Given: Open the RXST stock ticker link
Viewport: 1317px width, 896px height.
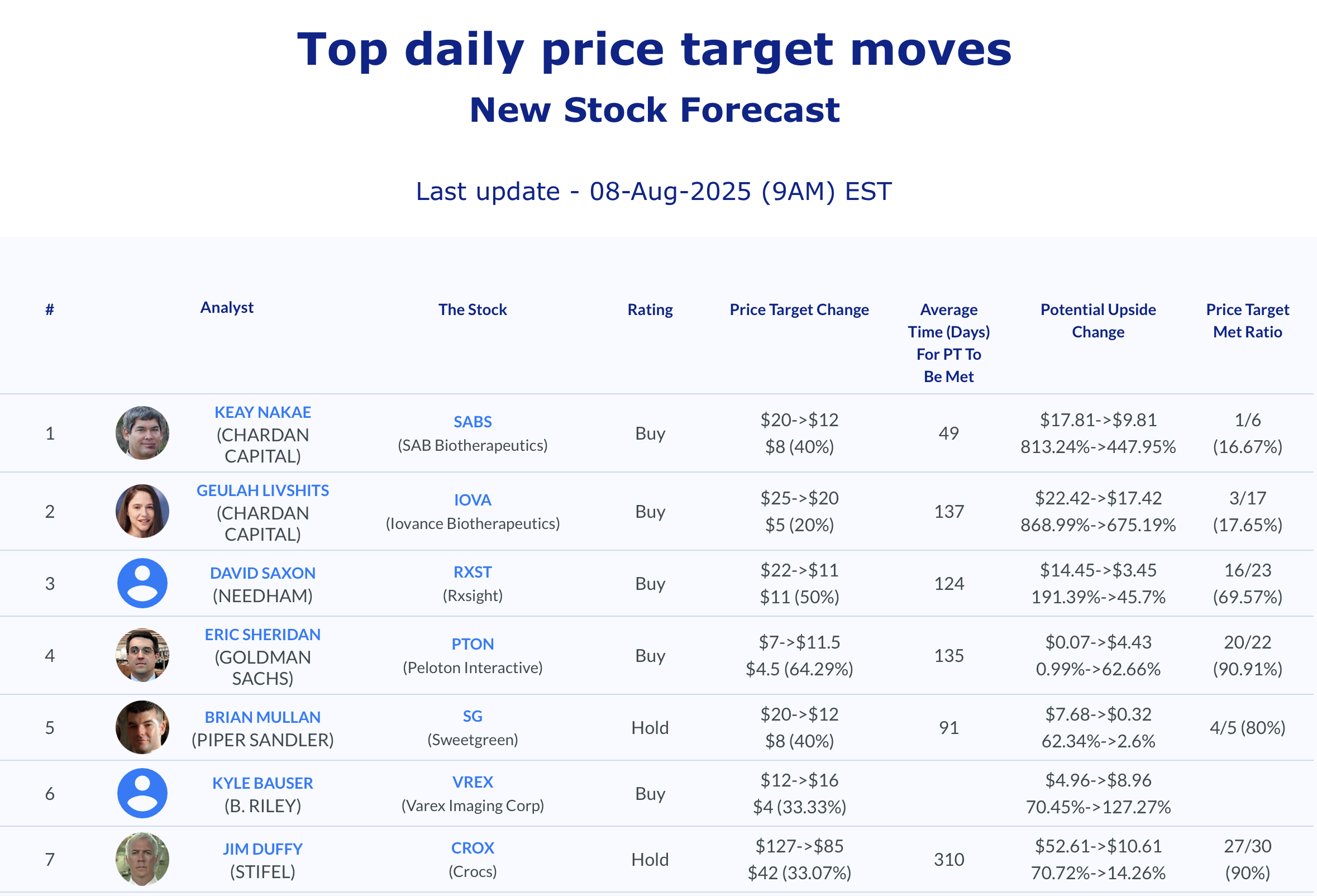Looking at the screenshot, I should click(473, 572).
